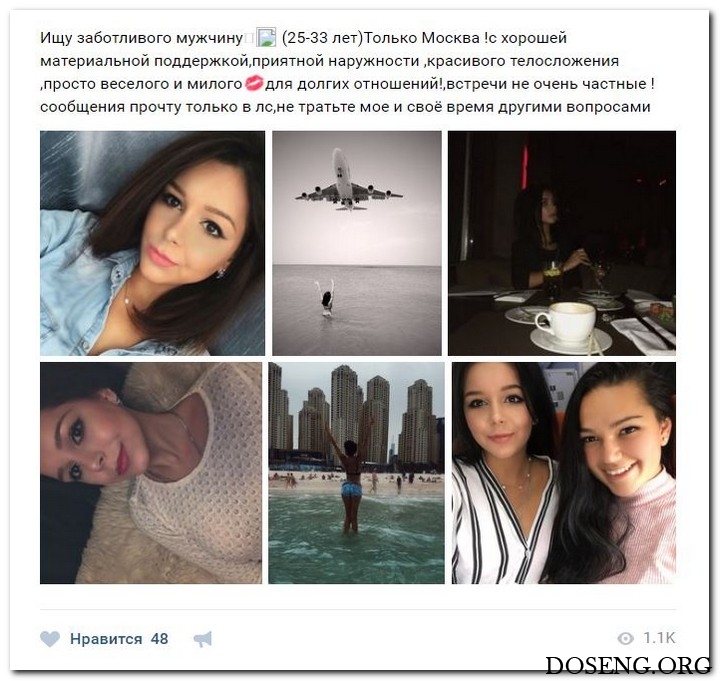Click the eye views icon
Image resolution: width=720 pixels, height=681 pixels.
coord(625,638)
